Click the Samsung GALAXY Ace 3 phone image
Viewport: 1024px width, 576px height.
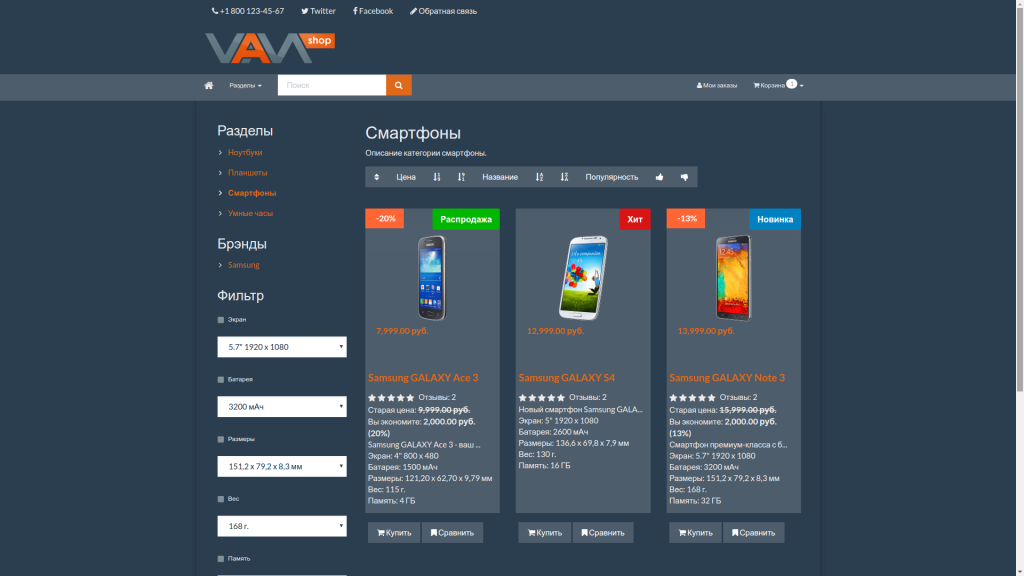click(x=432, y=278)
